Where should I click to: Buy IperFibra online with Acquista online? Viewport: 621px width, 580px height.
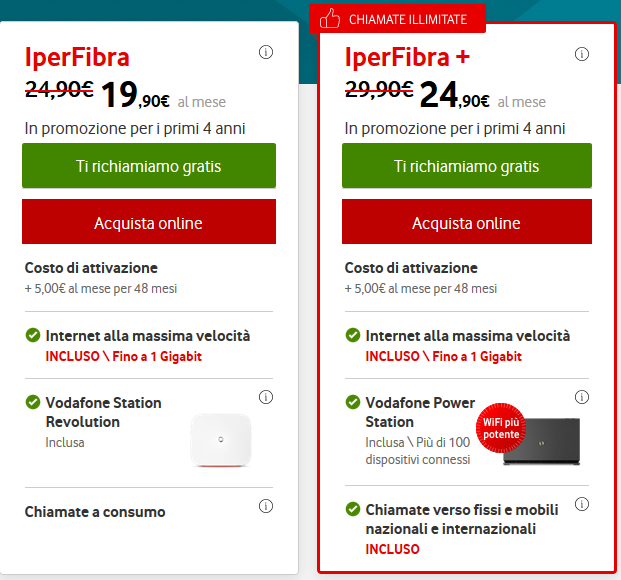click(148, 223)
